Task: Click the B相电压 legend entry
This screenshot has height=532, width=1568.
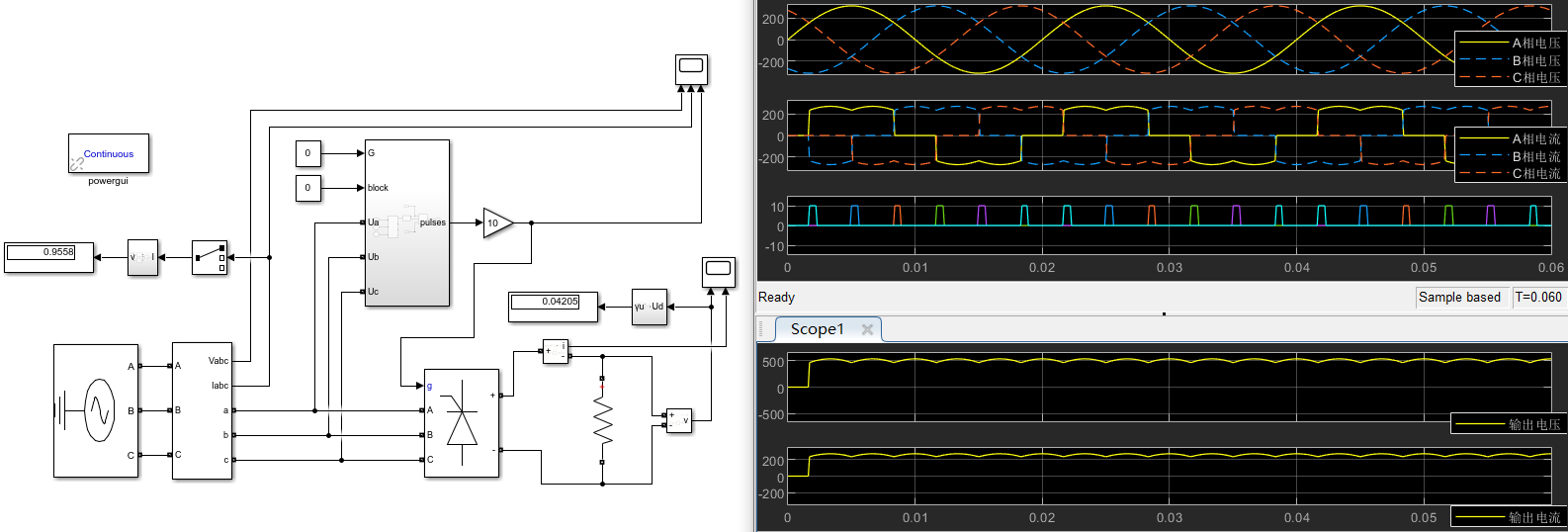Action: pos(1510,60)
